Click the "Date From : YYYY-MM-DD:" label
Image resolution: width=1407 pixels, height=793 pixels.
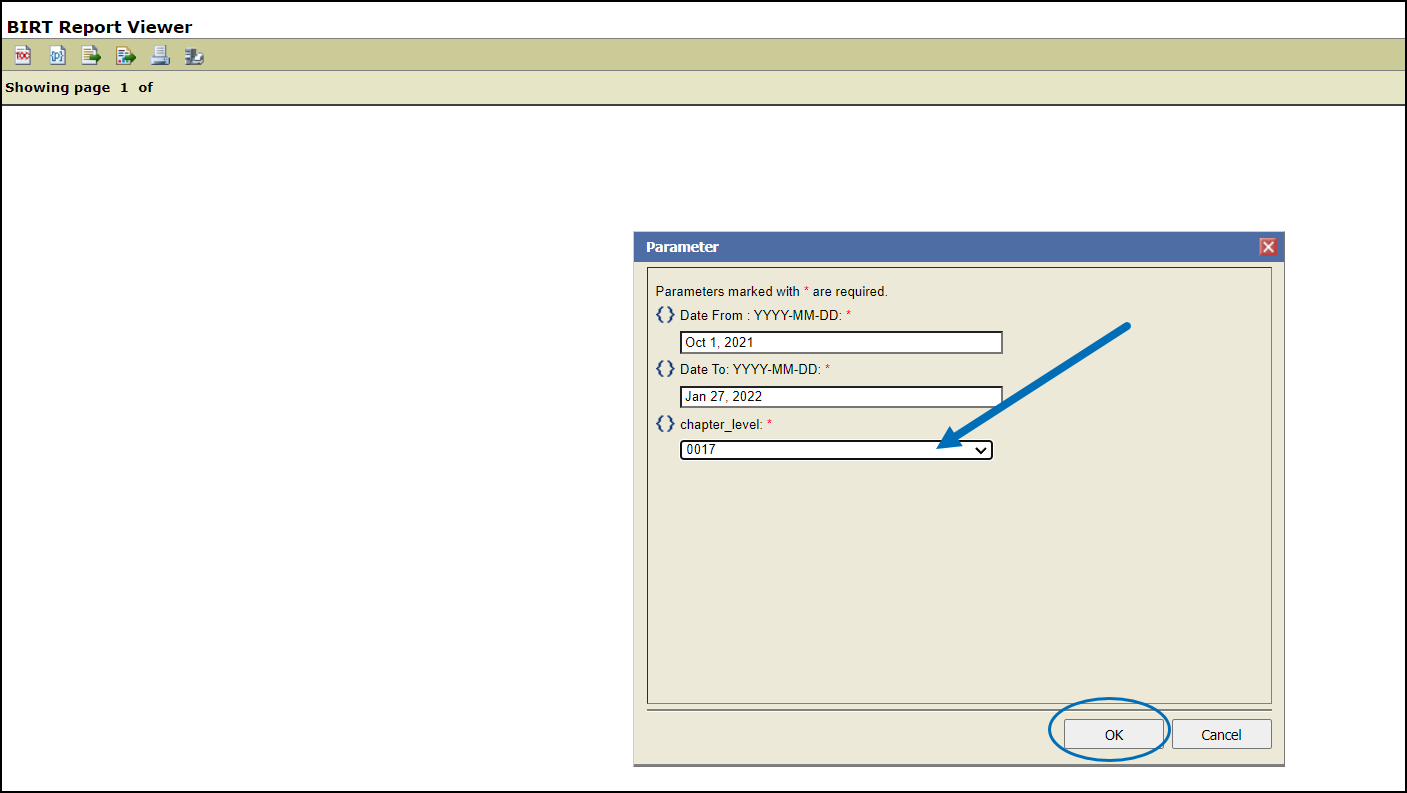pyautogui.click(x=762, y=315)
